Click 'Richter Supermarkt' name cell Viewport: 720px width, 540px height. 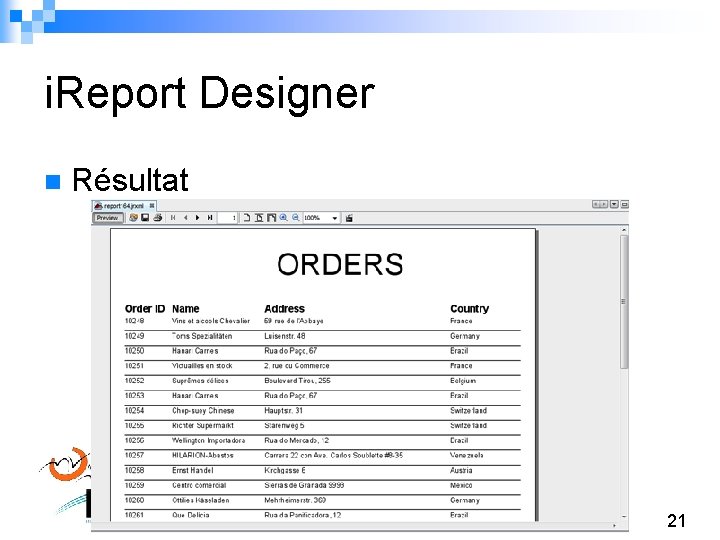pyautogui.click(x=202, y=426)
